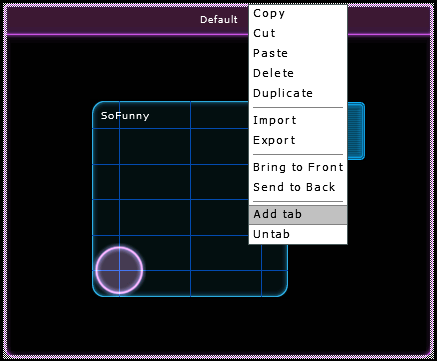This screenshot has width=437, height=361.
Task: Click the Default tab header
Action: pos(219,20)
